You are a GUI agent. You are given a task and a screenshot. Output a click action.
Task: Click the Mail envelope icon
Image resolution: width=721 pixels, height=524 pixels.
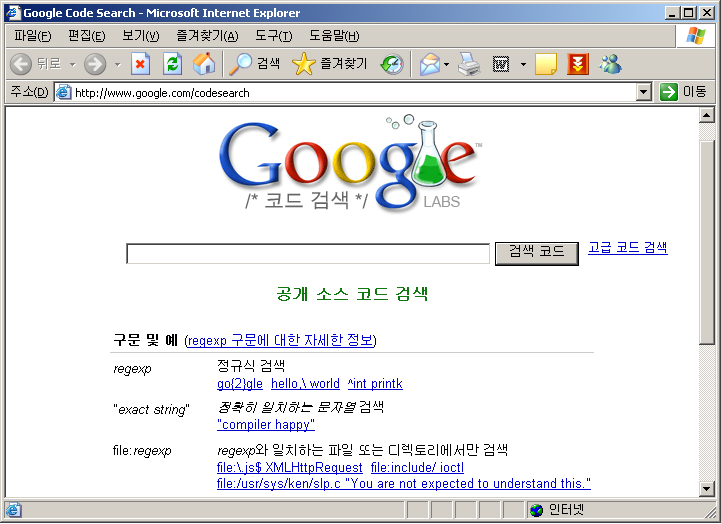tap(430, 64)
